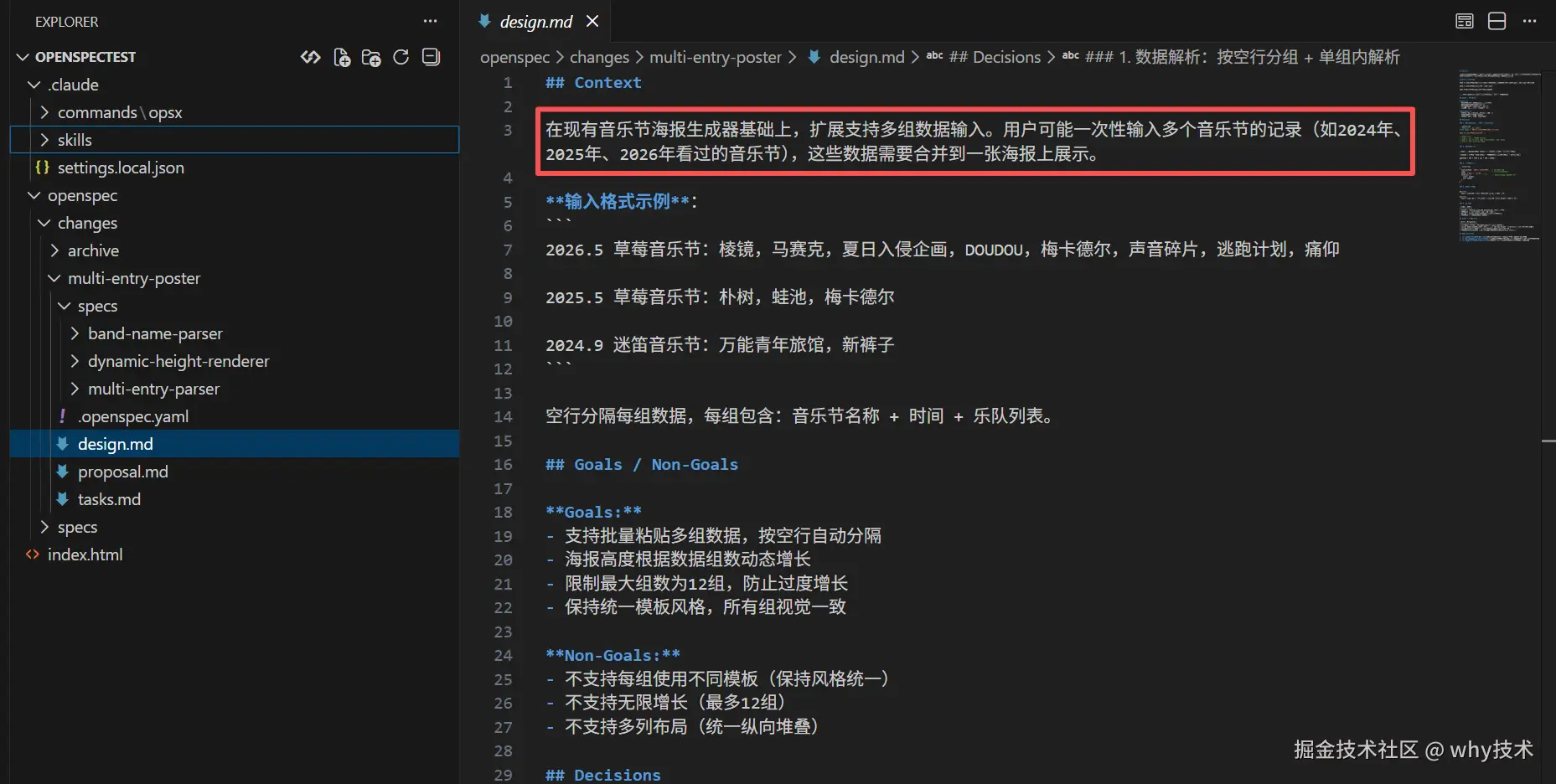Screen dimensions: 1556x784
Task: Click line number 16 in the gutter
Action: (503, 465)
